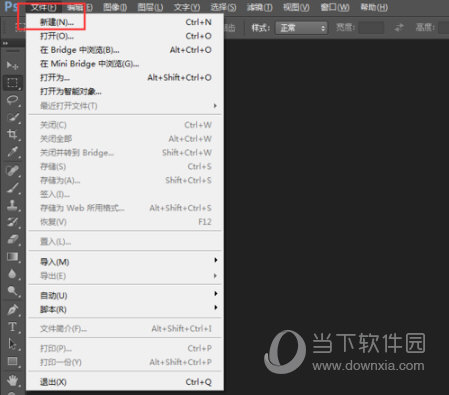This screenshot has height=395, width=449.
Task: Choose 新建(N)... from File menu
Action: [x=125, y=22]
